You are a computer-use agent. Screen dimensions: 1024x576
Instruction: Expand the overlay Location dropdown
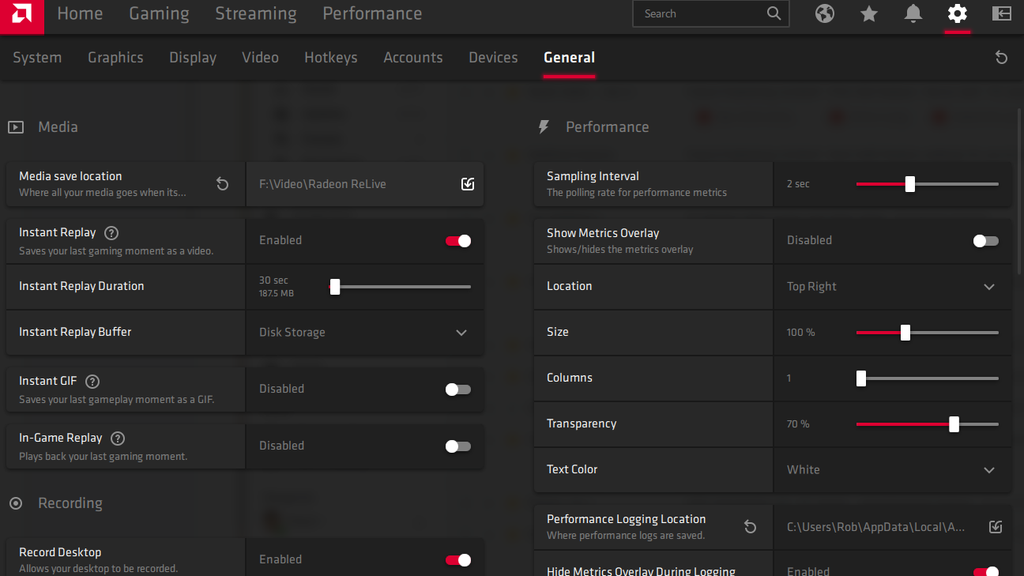click(989, 286)
